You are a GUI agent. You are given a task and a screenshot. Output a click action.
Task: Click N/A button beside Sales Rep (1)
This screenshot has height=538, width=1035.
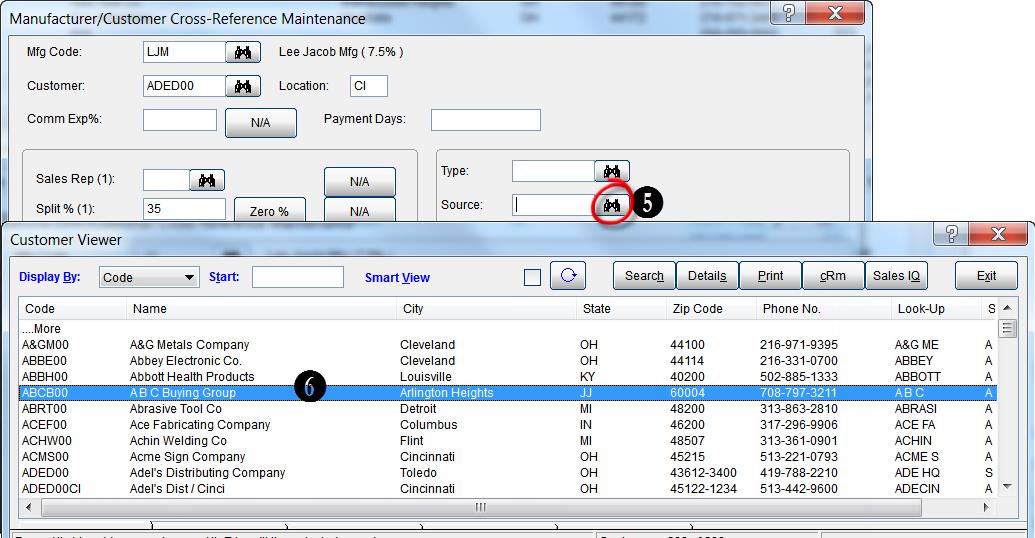click(x=360, y=182)
